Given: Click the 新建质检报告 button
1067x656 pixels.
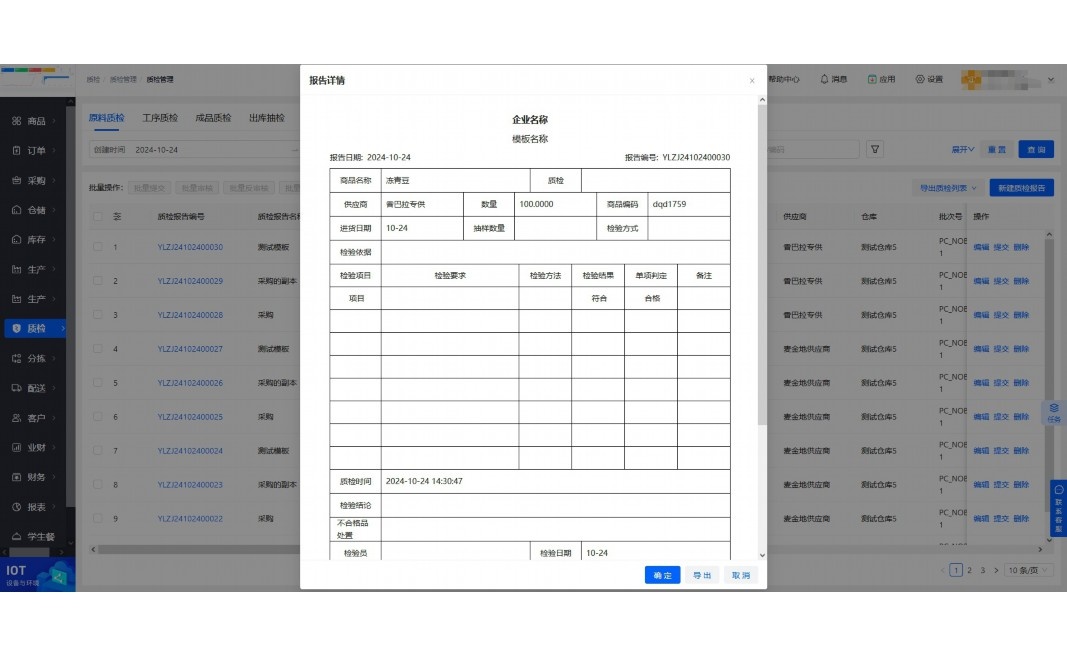Looking at the screenshot, I should point(1021,188).
